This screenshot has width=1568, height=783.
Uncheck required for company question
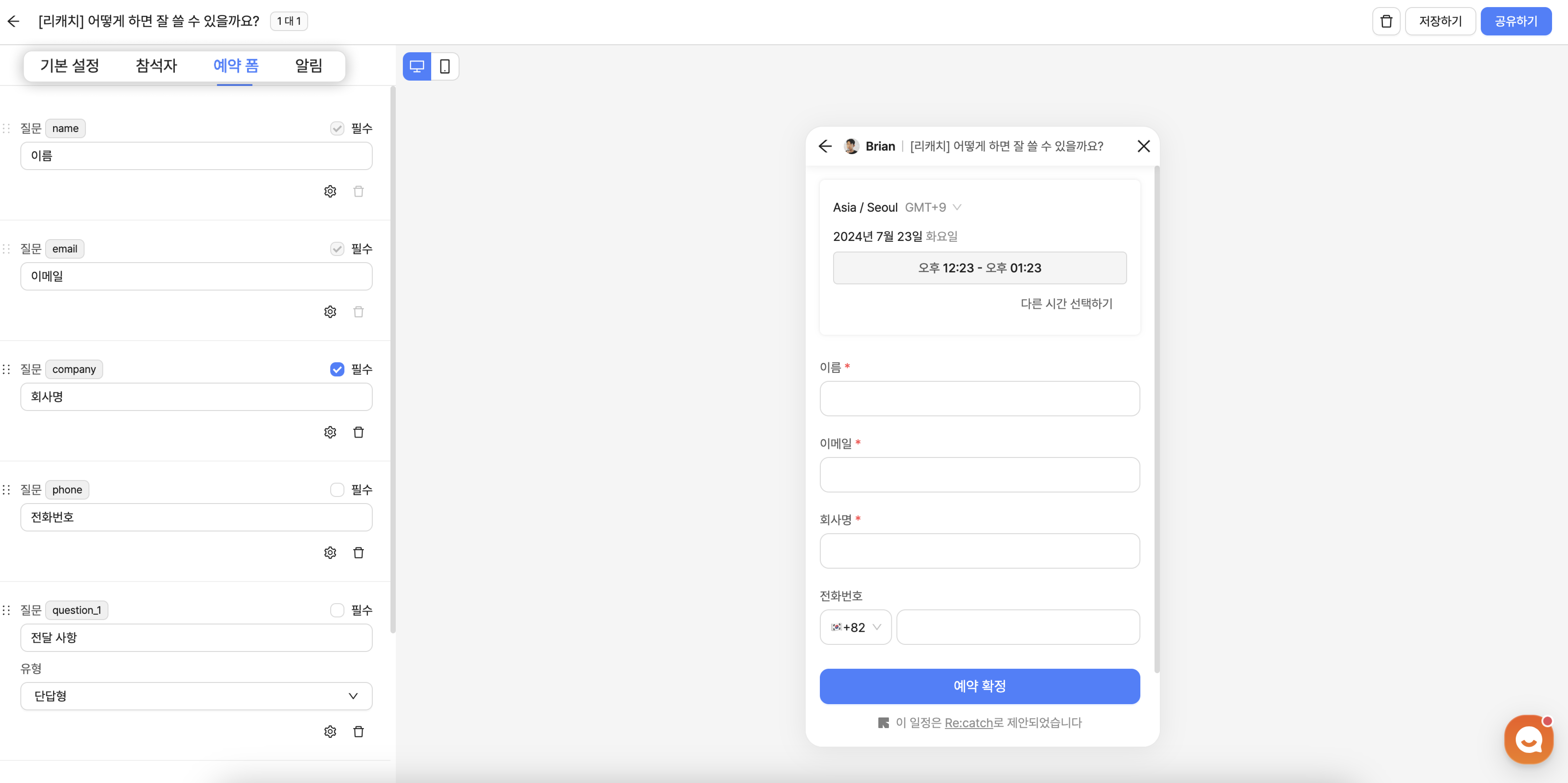[x=337, y=370]
